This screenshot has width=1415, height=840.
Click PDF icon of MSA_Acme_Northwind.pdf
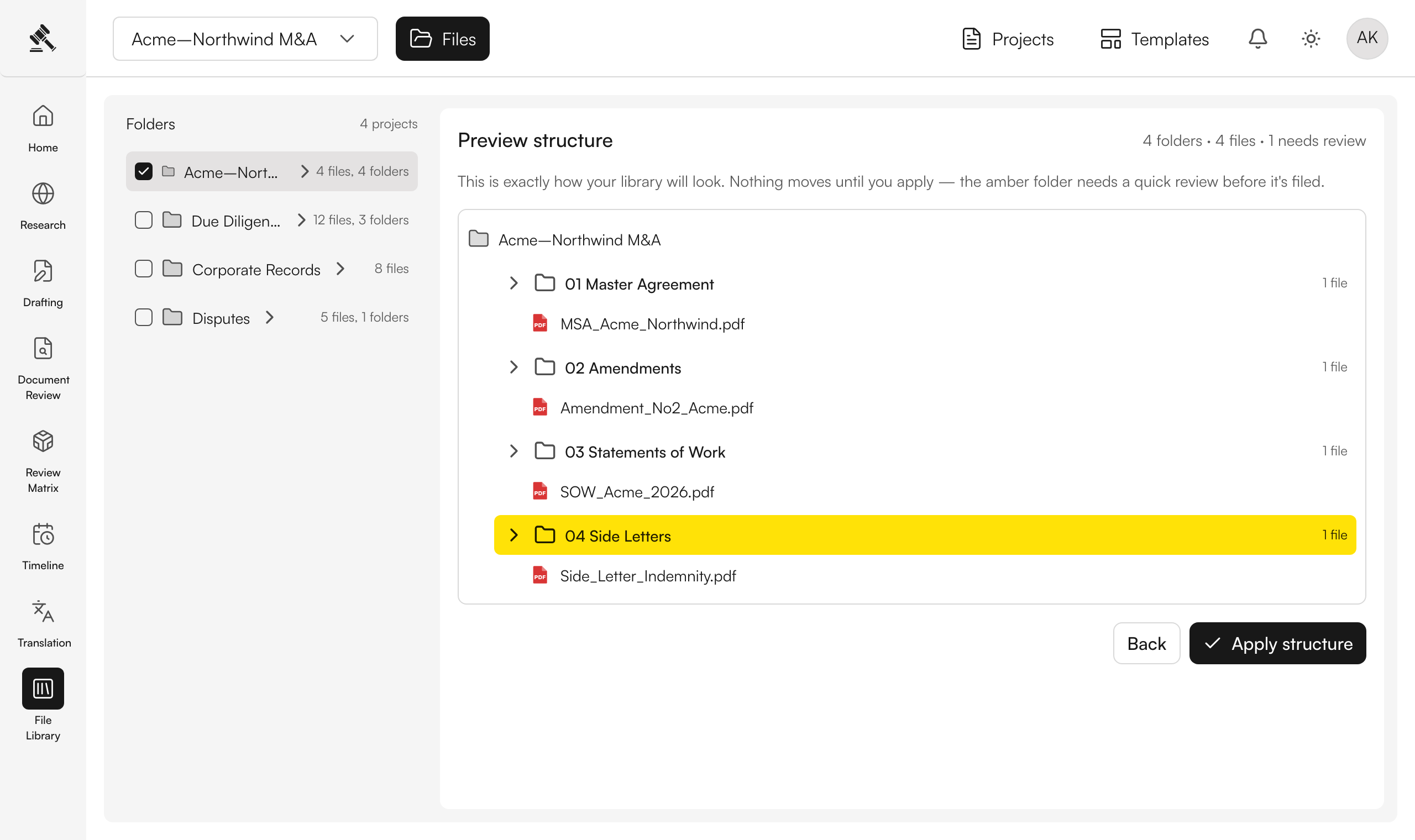click(x=540, y=323)
